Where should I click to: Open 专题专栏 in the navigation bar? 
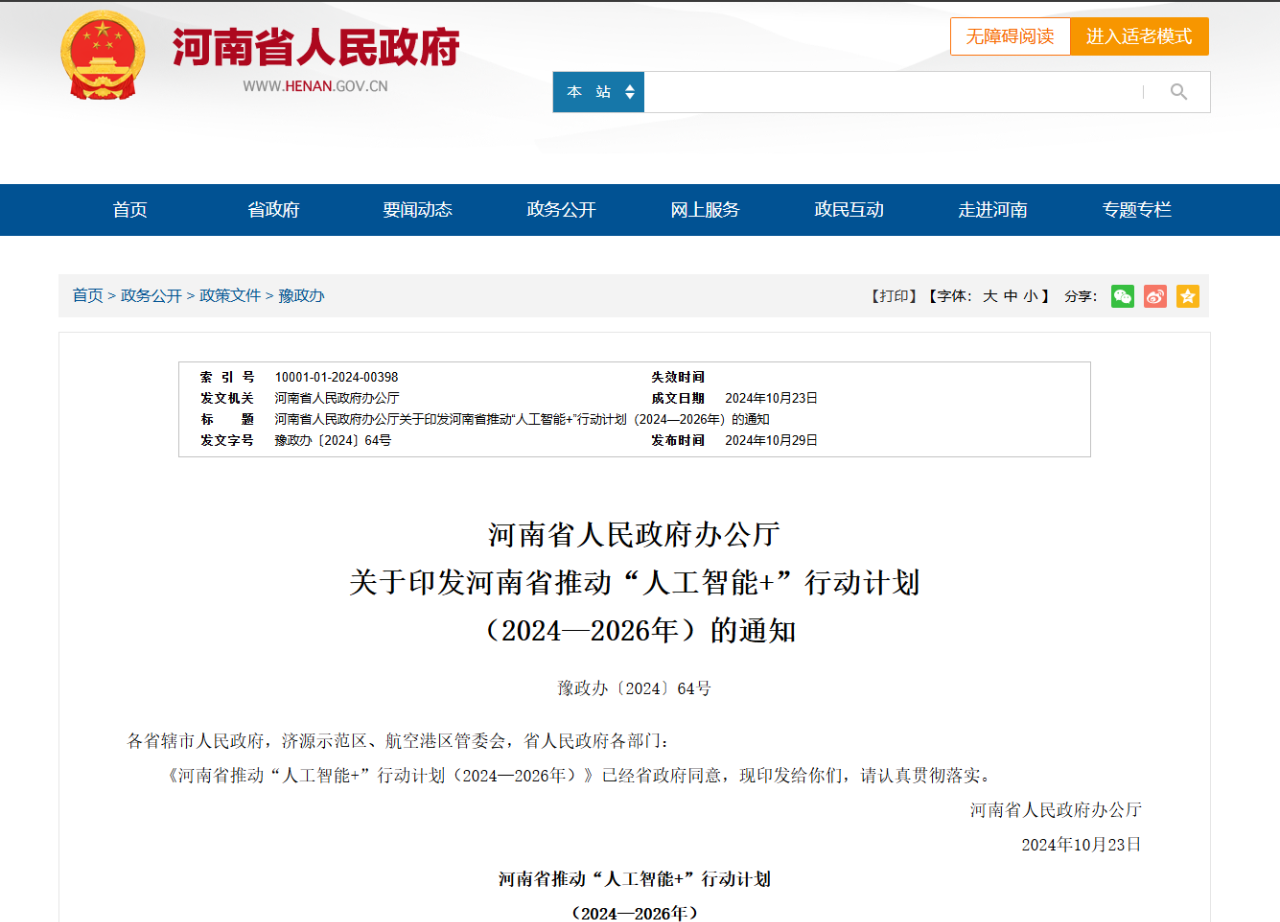coord(1136,210)
